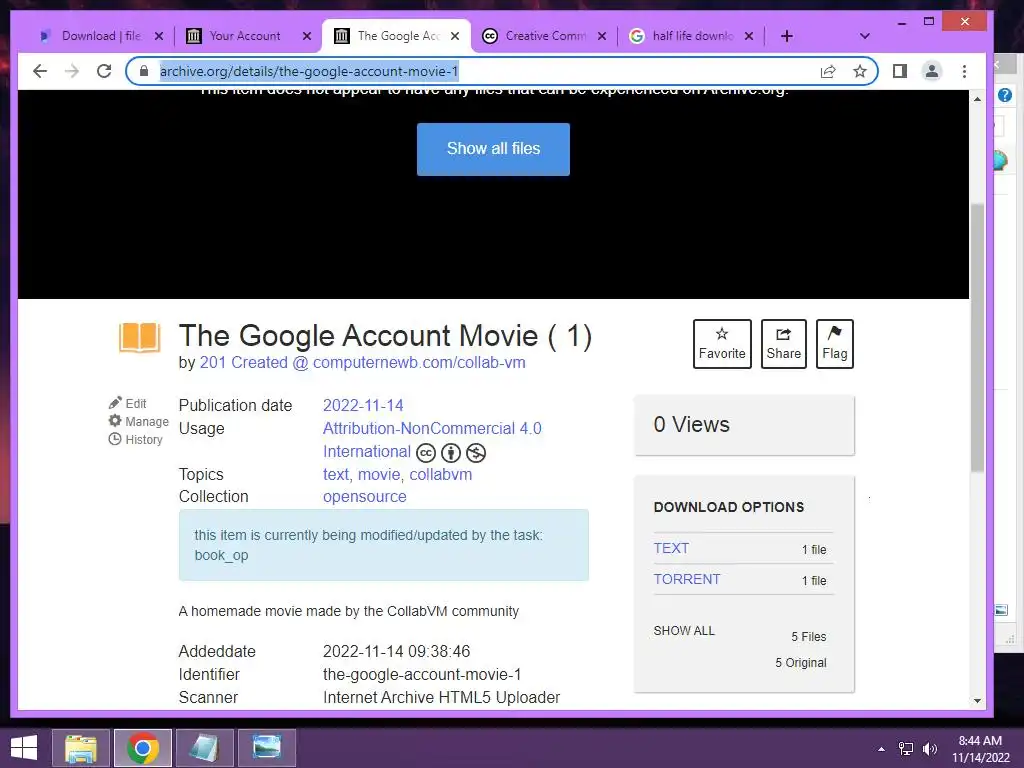Click the Show all files button

click(493, 149)
